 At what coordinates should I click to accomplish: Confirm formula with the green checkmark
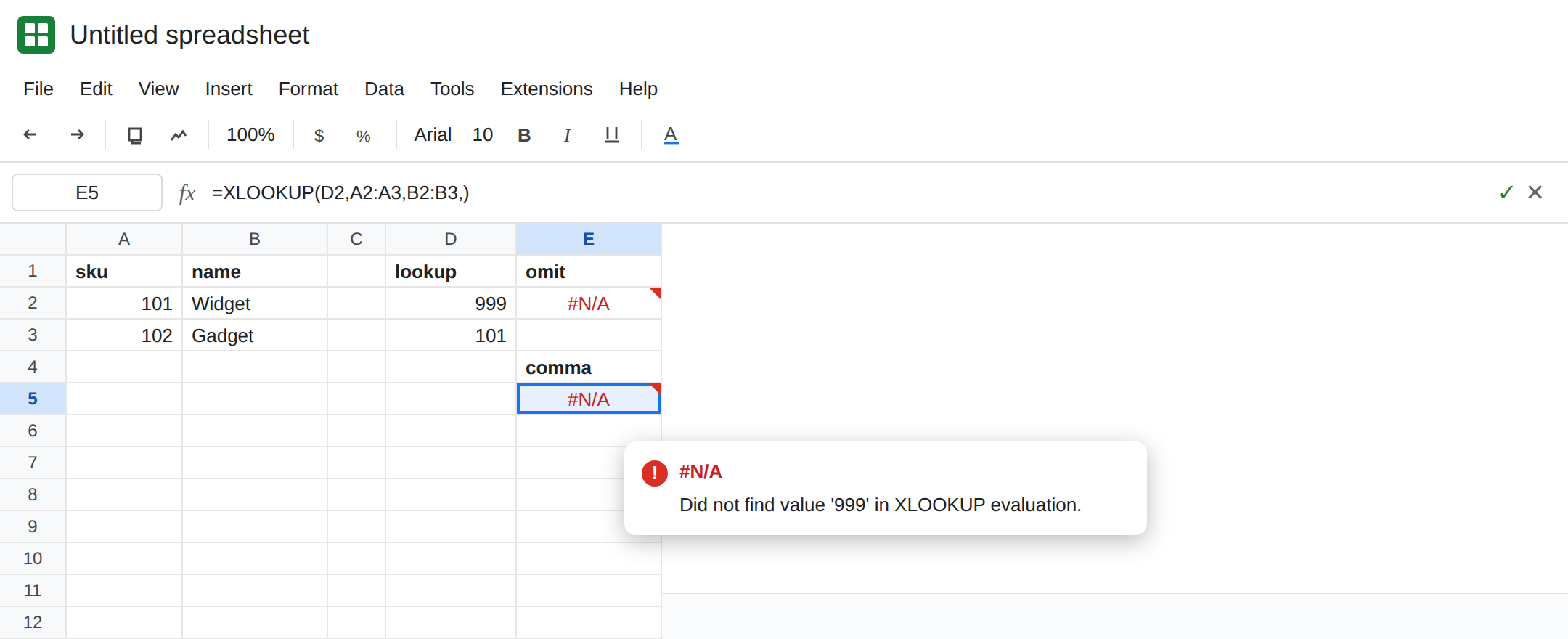pyautogui.click(x=1506, y=192)
